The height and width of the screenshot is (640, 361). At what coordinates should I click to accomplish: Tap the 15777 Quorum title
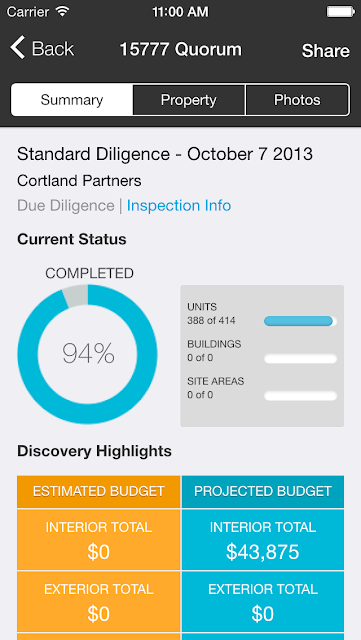tap(180, 49)
